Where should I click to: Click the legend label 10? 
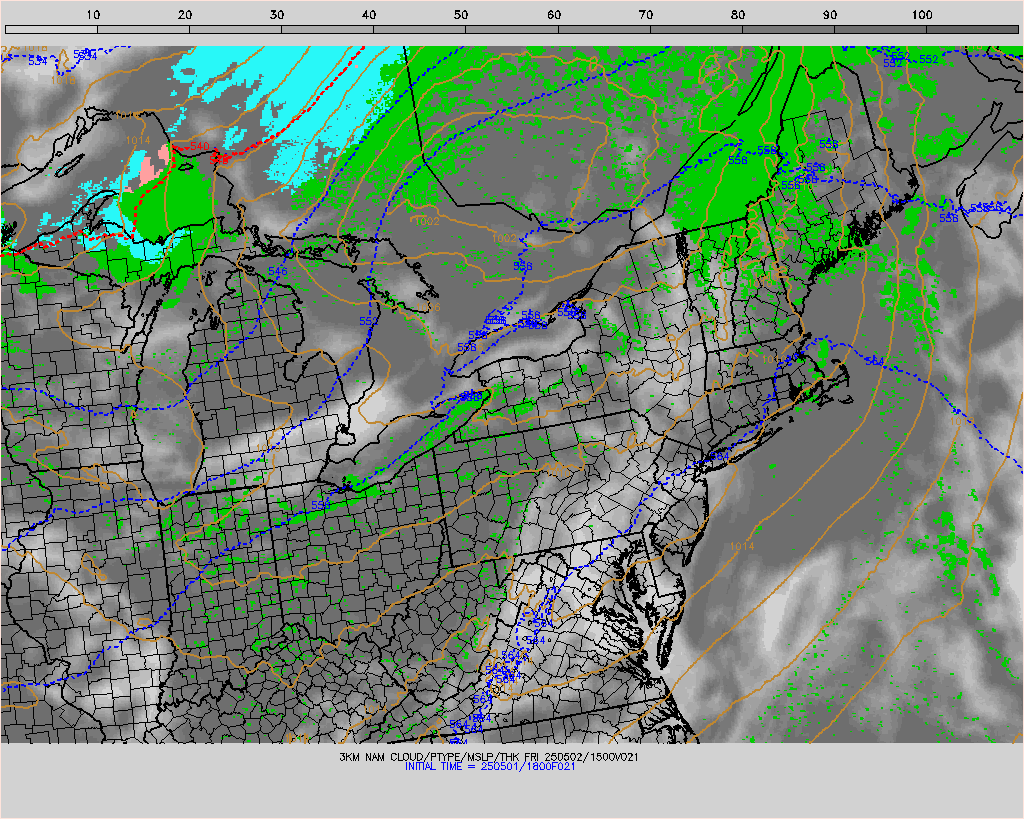[93, 14]
